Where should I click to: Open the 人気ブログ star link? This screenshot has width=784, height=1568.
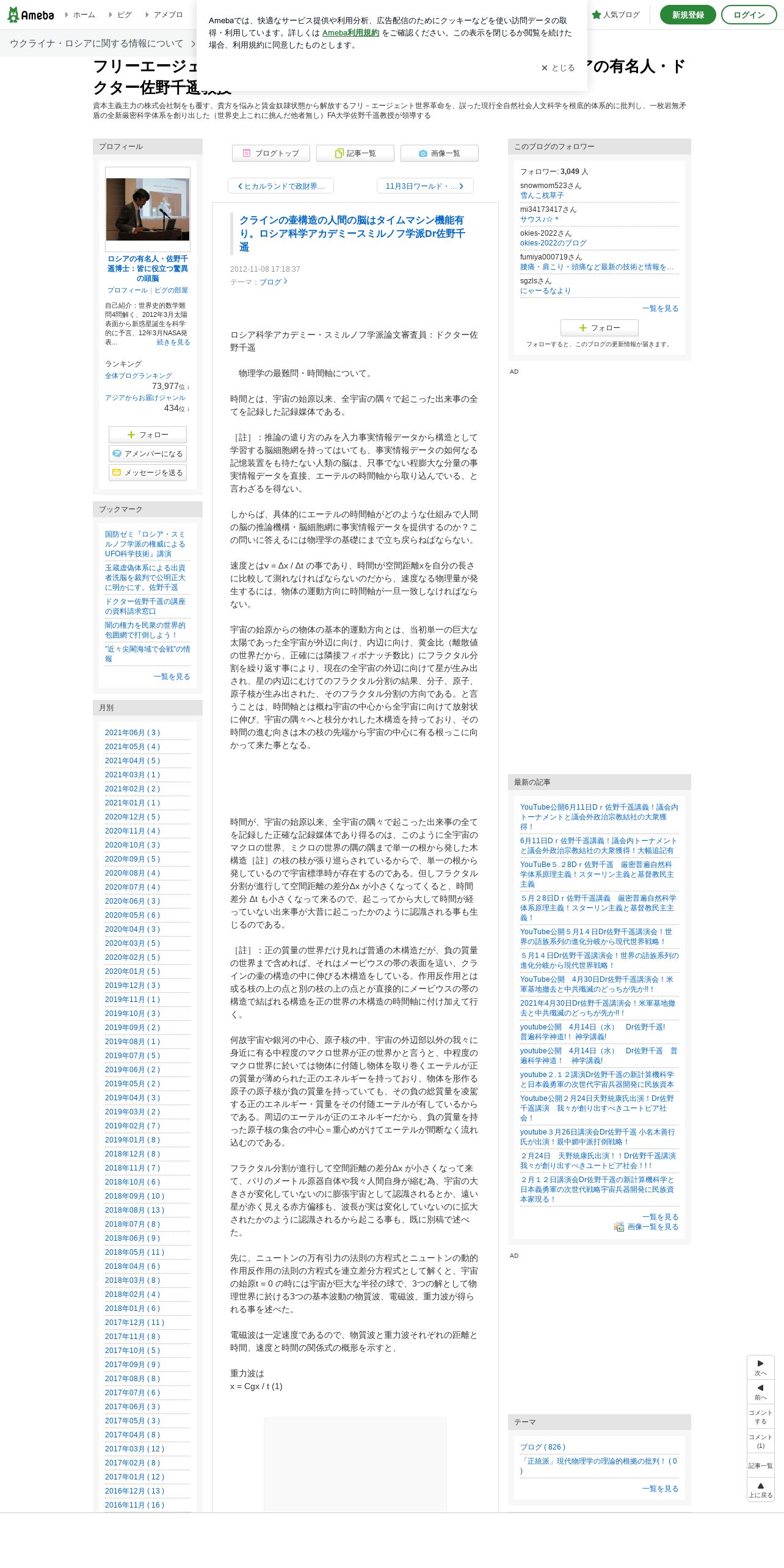tap(615, 15)
